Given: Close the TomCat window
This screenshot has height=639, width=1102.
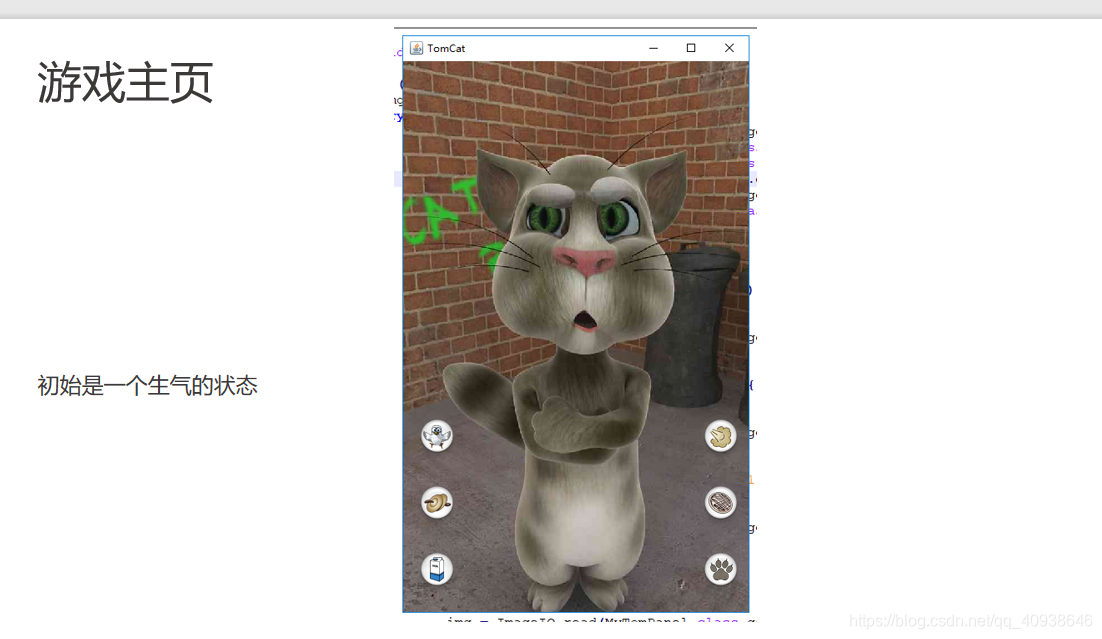Looking at the screenshot, I should tap(730, 48).
